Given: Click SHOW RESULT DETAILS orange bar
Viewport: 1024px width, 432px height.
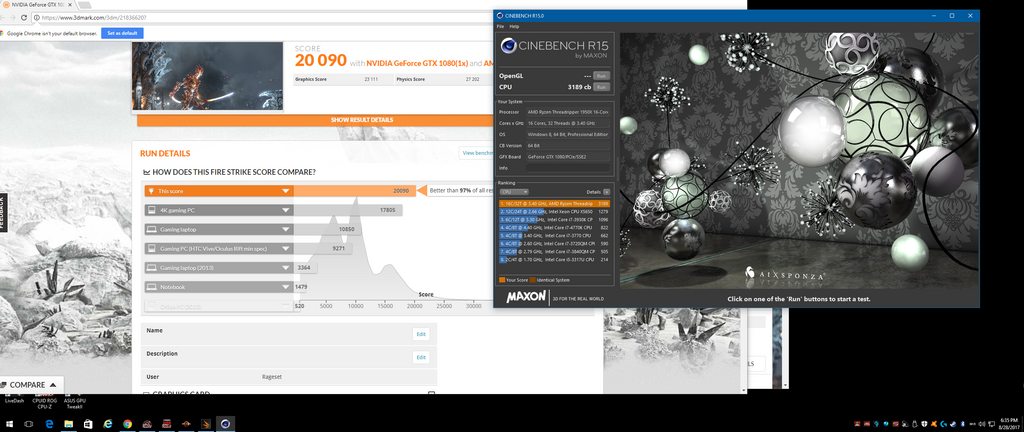Looking at the screenshot, I should (361, 120).
